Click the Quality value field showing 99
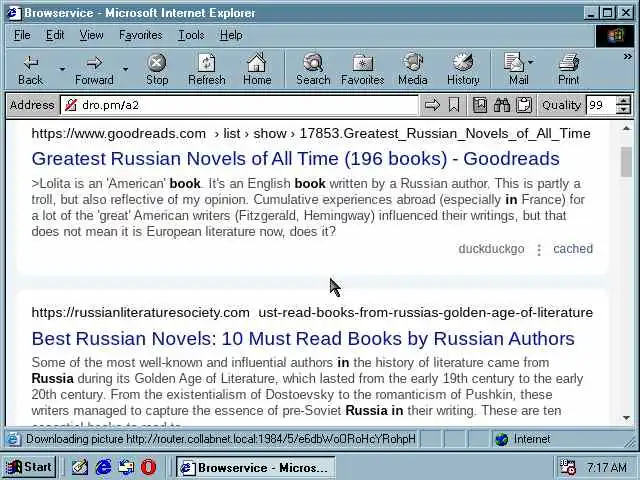 point(600,105)
